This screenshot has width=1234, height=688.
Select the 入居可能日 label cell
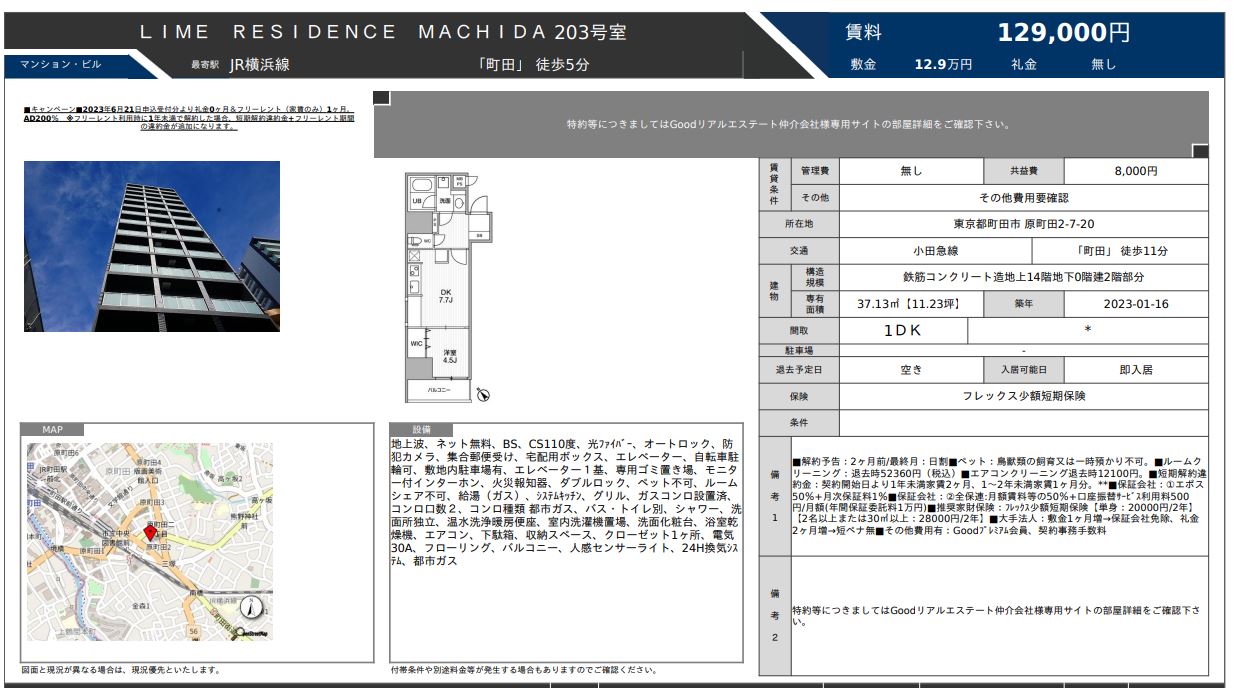point(1023,369)
